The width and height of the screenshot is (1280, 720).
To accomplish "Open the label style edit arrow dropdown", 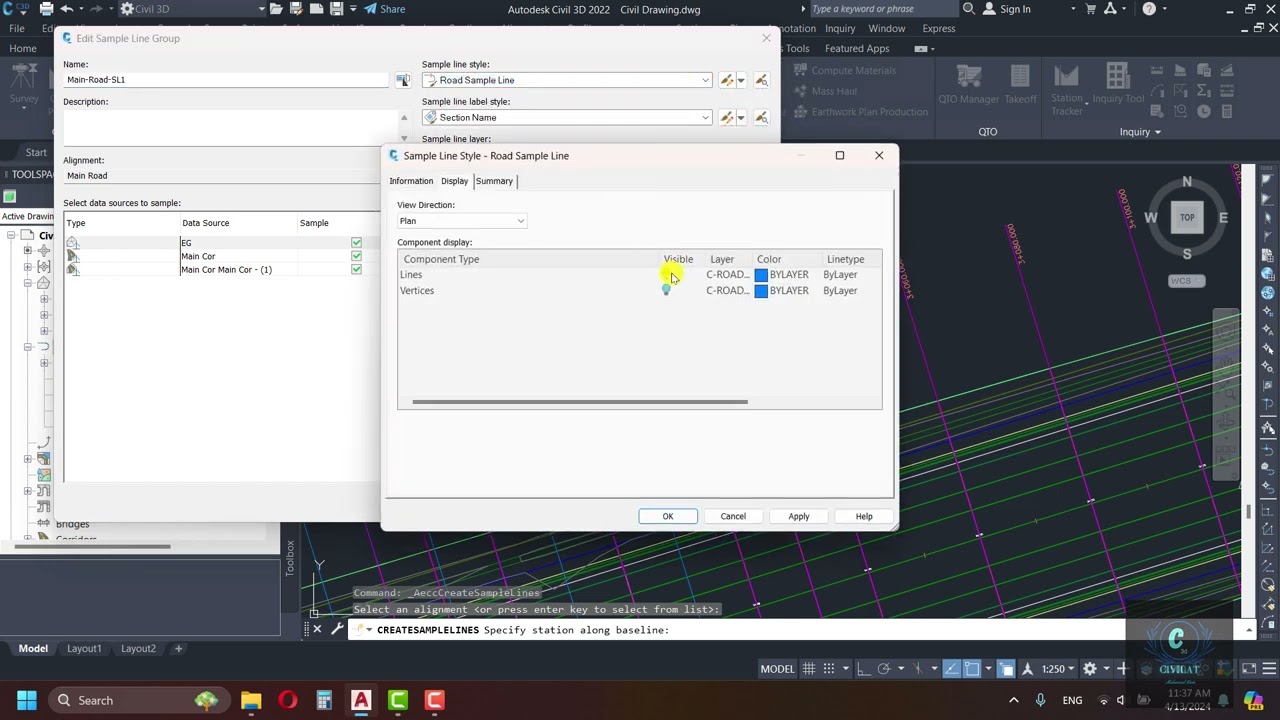I will [740, 117].
